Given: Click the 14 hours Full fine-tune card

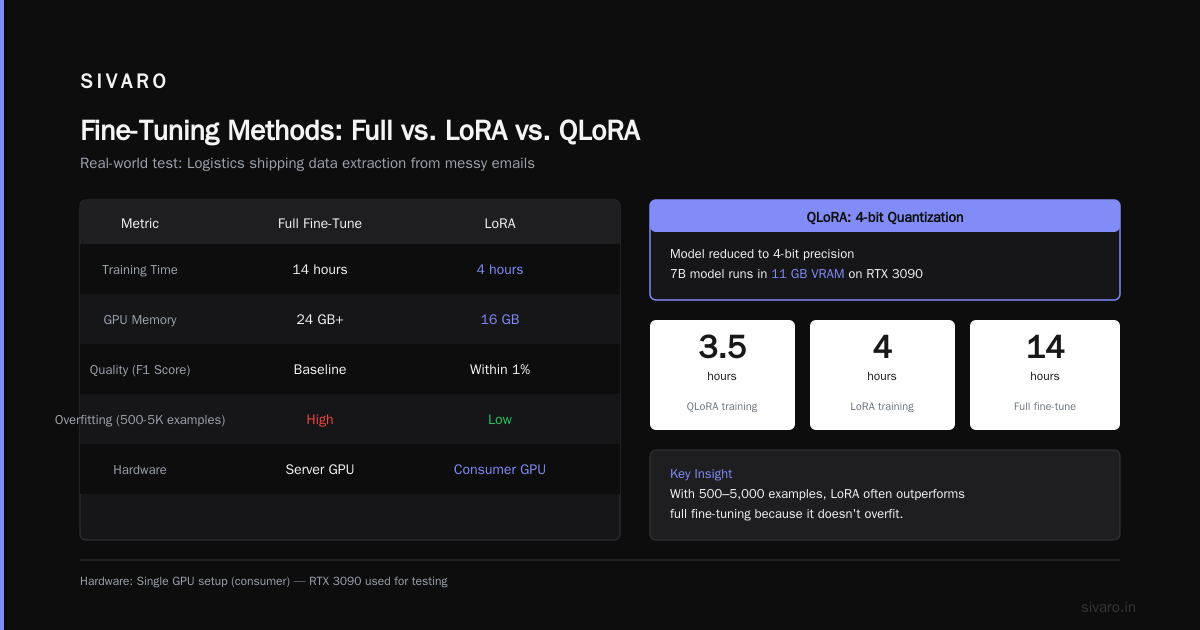Looking at the screenshot, I should coord(1045,375).
